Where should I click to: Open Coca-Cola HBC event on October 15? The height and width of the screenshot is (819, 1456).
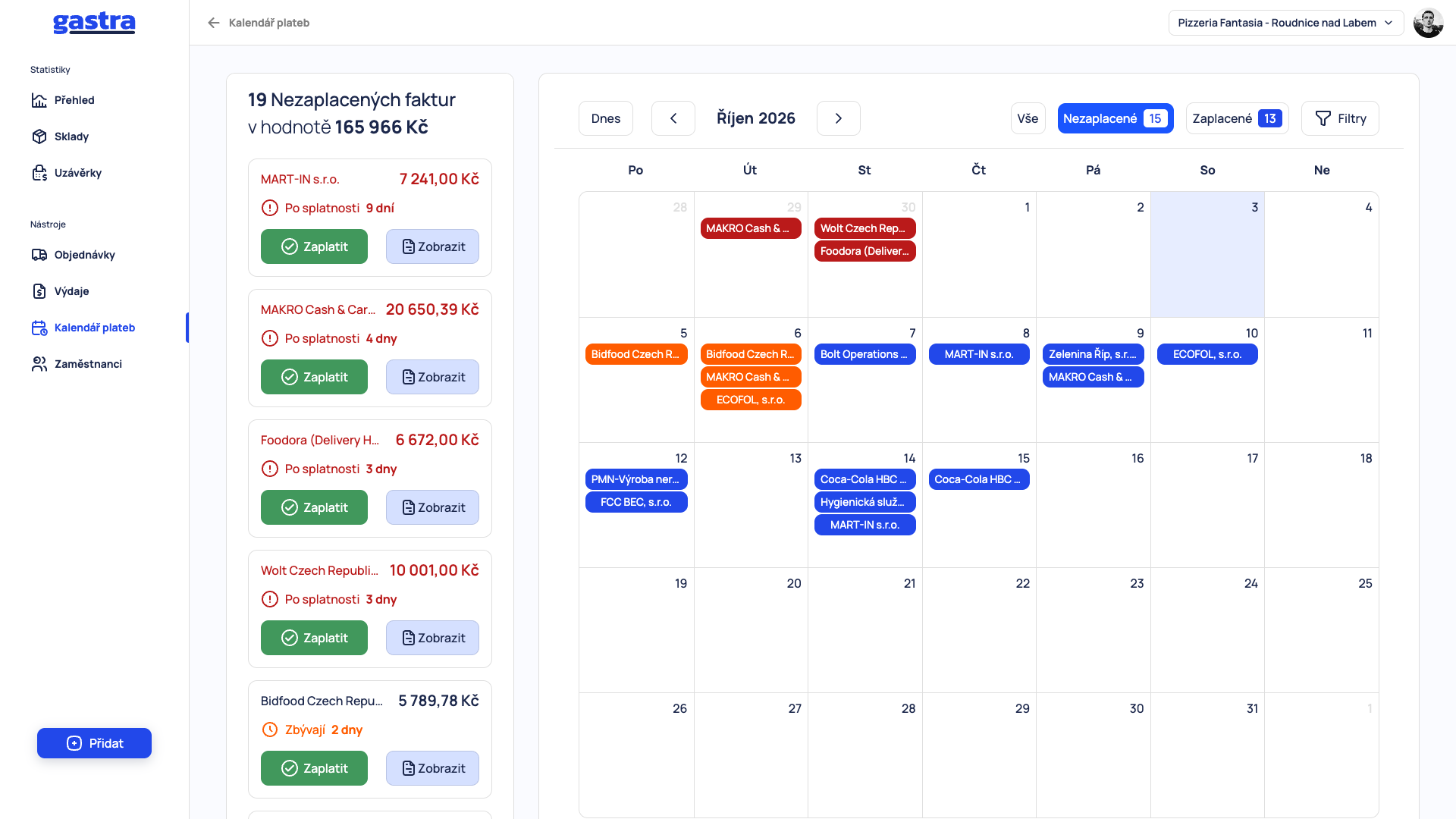click(x=979, y=479)
